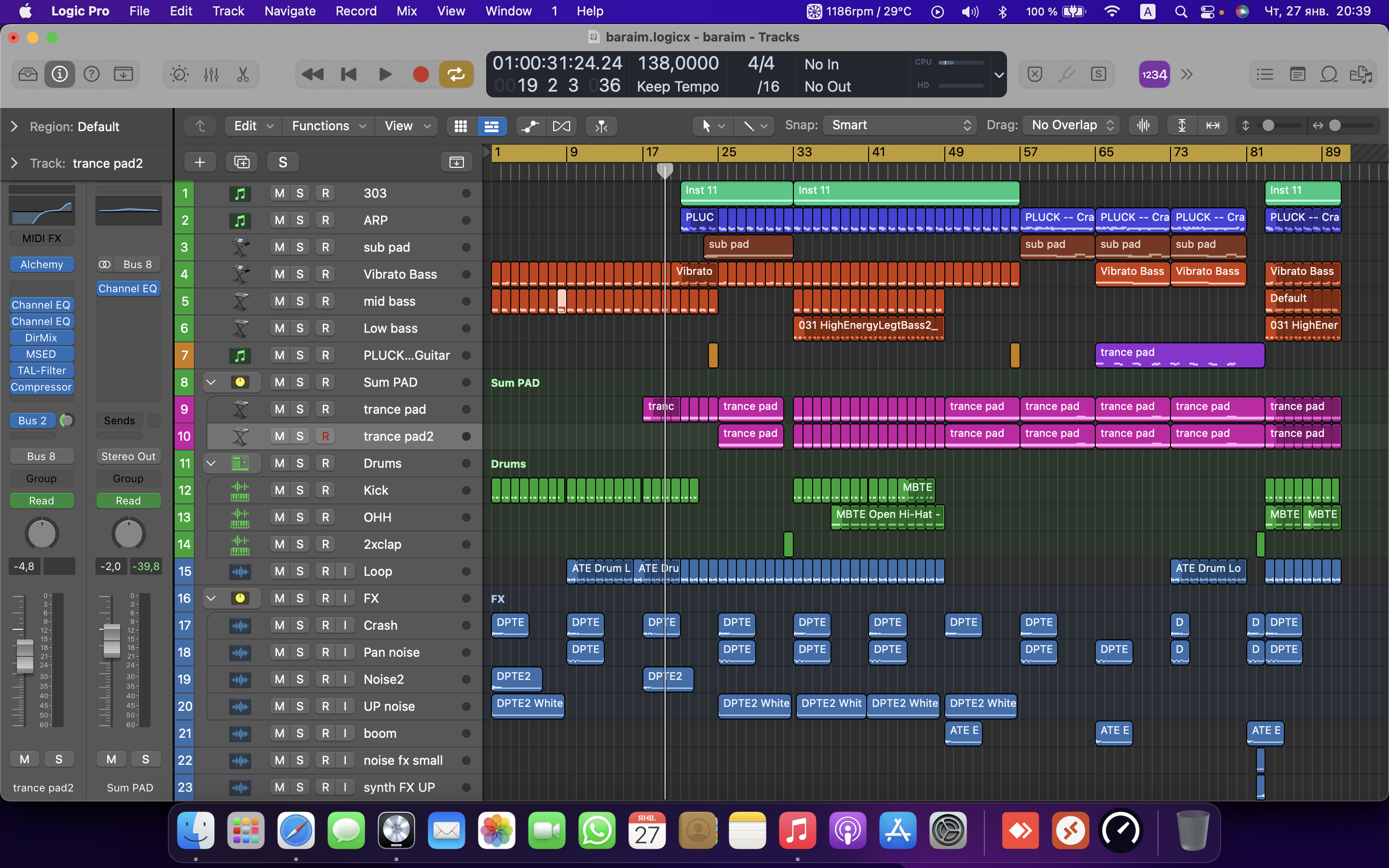Open the Library panel icon
The width and height of the screenshot is (1389, 868).
click(x=27, y=74)
